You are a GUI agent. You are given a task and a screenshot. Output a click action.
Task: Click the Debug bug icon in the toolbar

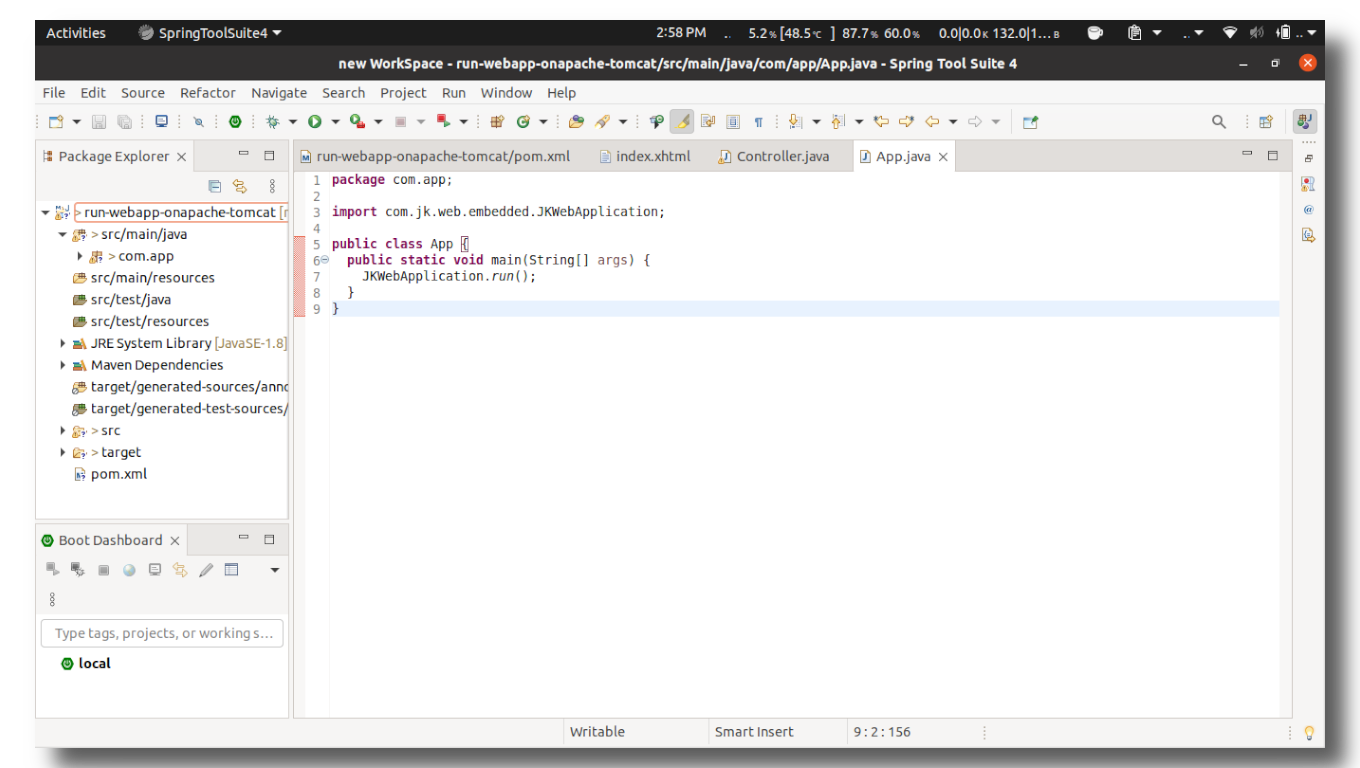coord(272,122)
